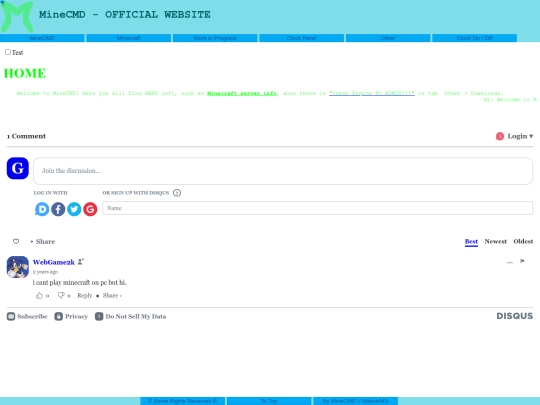This screenshot has height=405, width=540.
Task: Expand Share menu under the comment
Action: pyautogui.click(x=112, y=295)
